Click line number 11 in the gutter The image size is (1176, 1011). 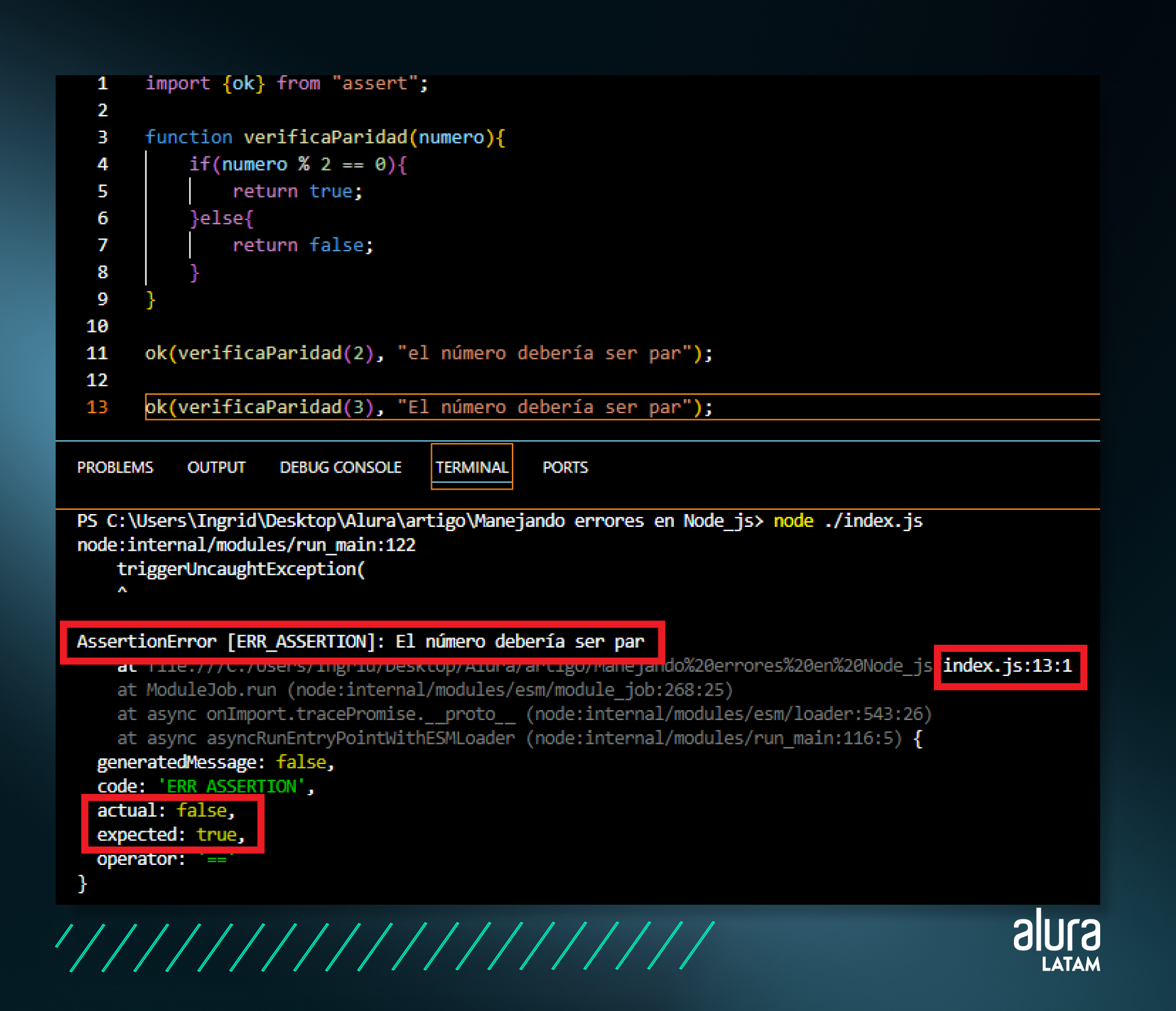point(97,353)
